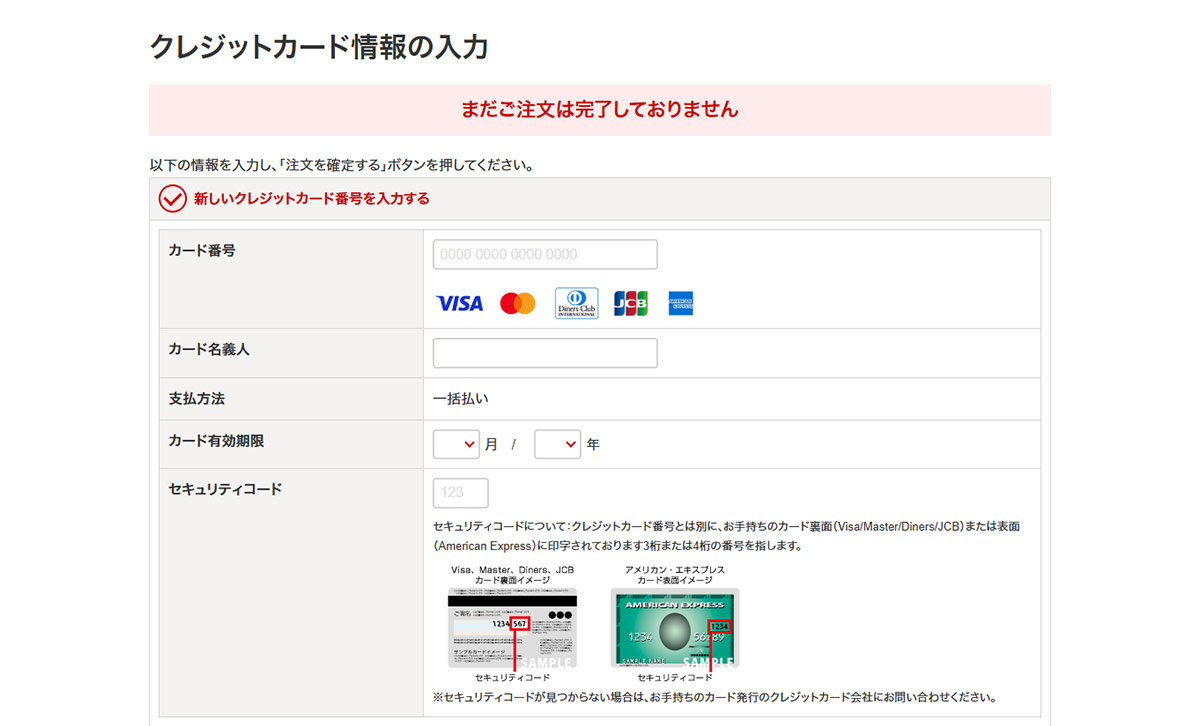Click the カード番号 field label
1200x726 pixels.
pyautogui.click(x=202, y=251)
